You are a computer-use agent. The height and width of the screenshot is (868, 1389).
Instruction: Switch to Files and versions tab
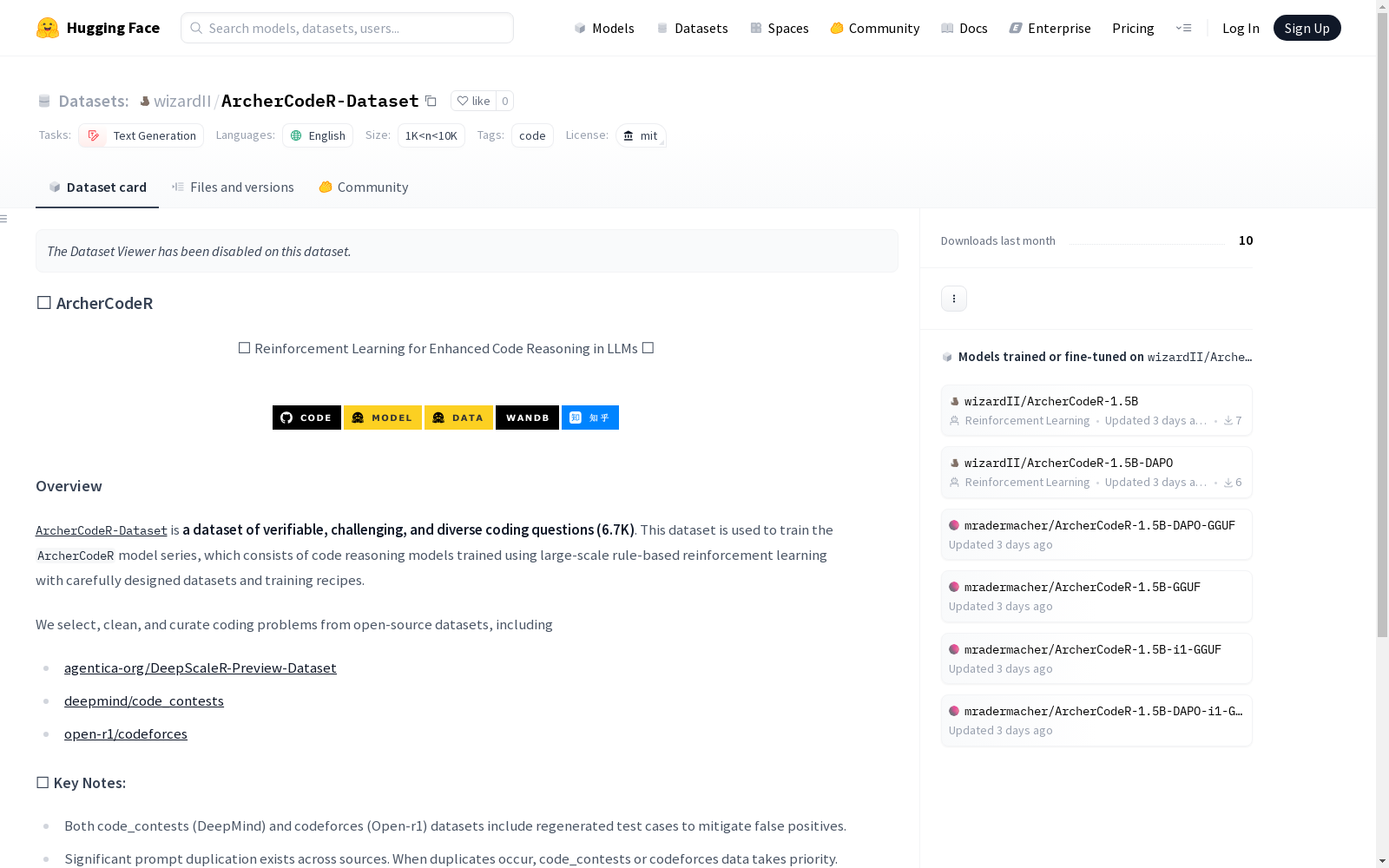(x=233, y=187)
